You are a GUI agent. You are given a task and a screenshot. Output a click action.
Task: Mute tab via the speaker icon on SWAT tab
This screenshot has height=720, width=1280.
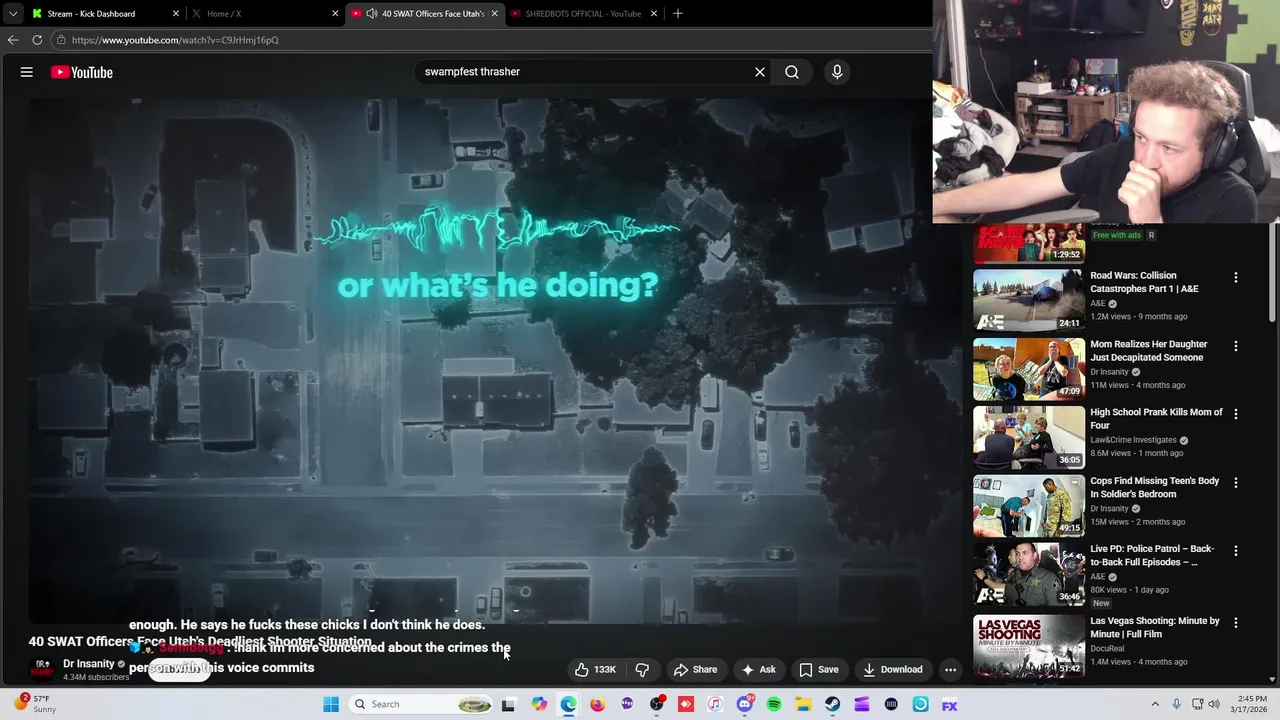click(x=372, y=13)
